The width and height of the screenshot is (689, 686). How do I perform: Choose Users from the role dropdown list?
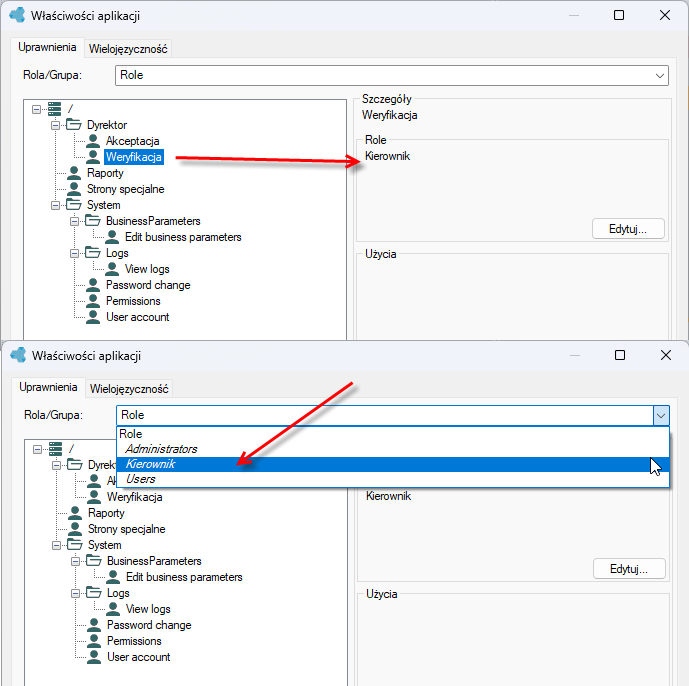tap(393, 479)
